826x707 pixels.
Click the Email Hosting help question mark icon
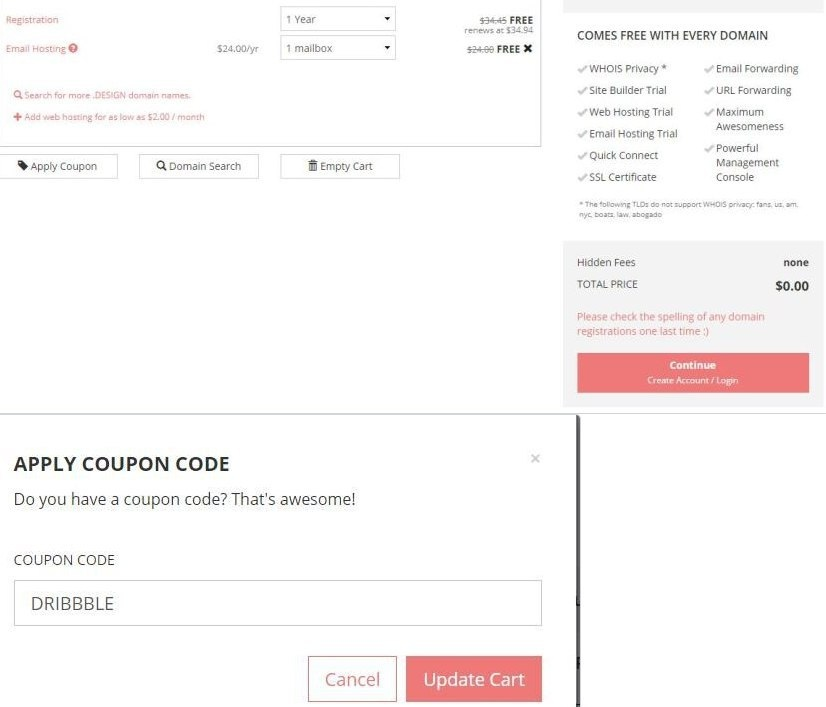[x=73, y=48]
